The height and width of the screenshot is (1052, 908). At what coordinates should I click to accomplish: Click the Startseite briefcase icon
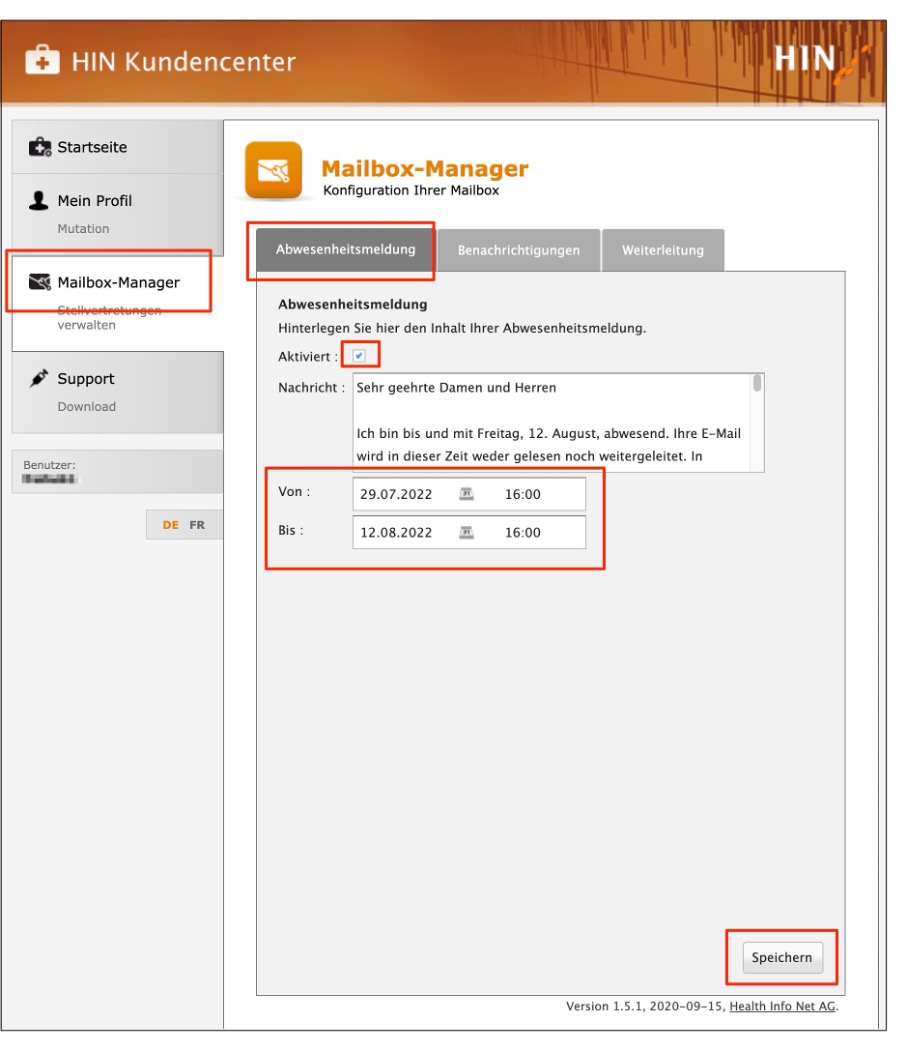pyautogui.click(x=40, y=148)
